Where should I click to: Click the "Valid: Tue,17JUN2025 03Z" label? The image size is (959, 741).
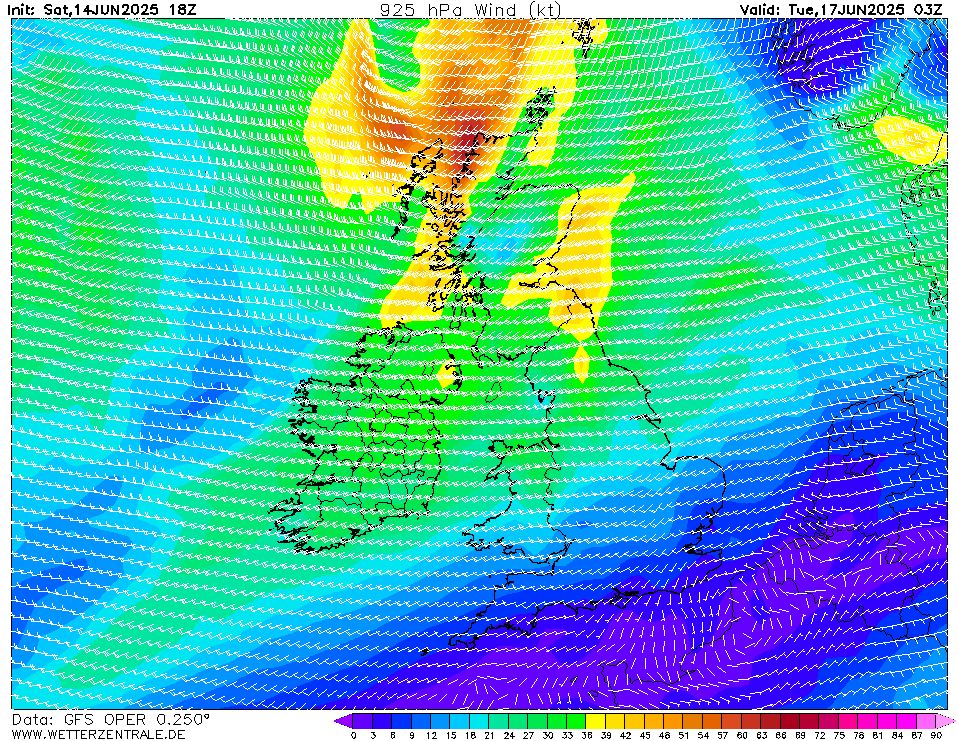tap(840, 10)
